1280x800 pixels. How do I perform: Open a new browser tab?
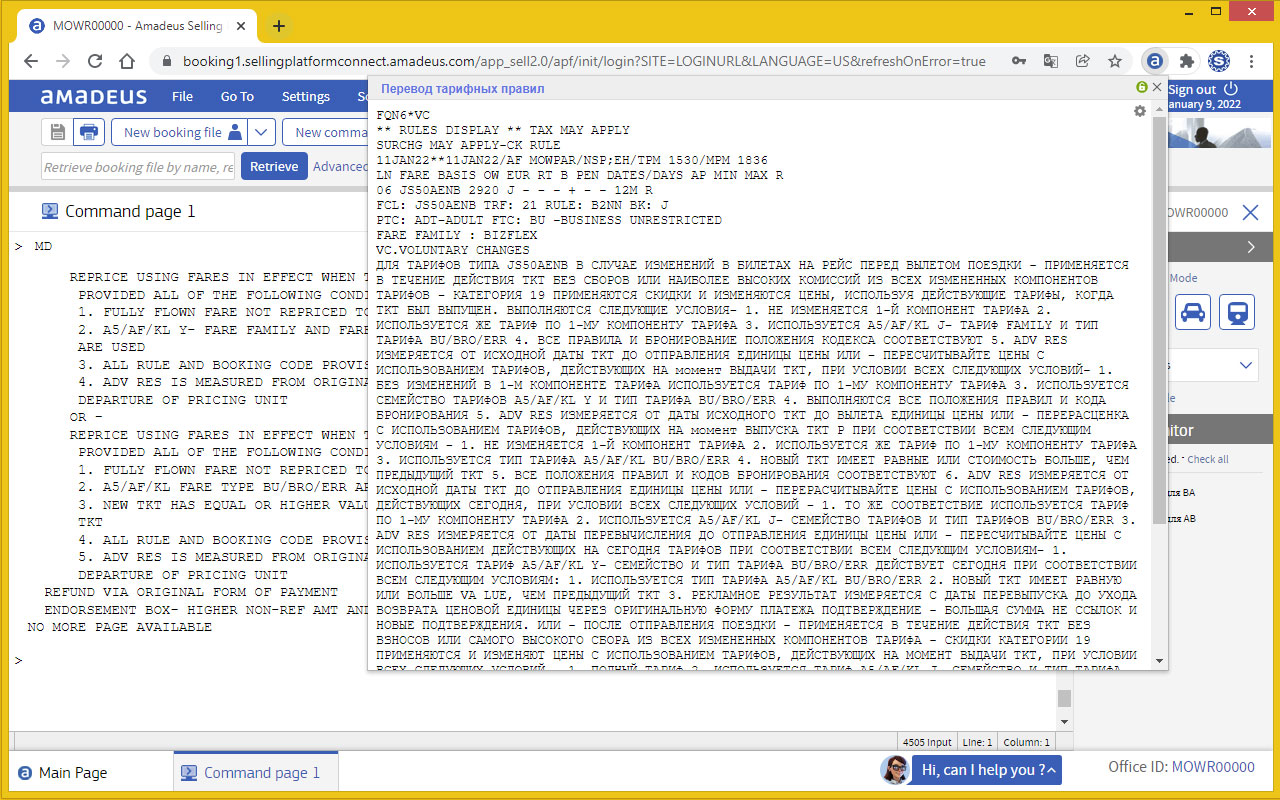click(279, 26)
